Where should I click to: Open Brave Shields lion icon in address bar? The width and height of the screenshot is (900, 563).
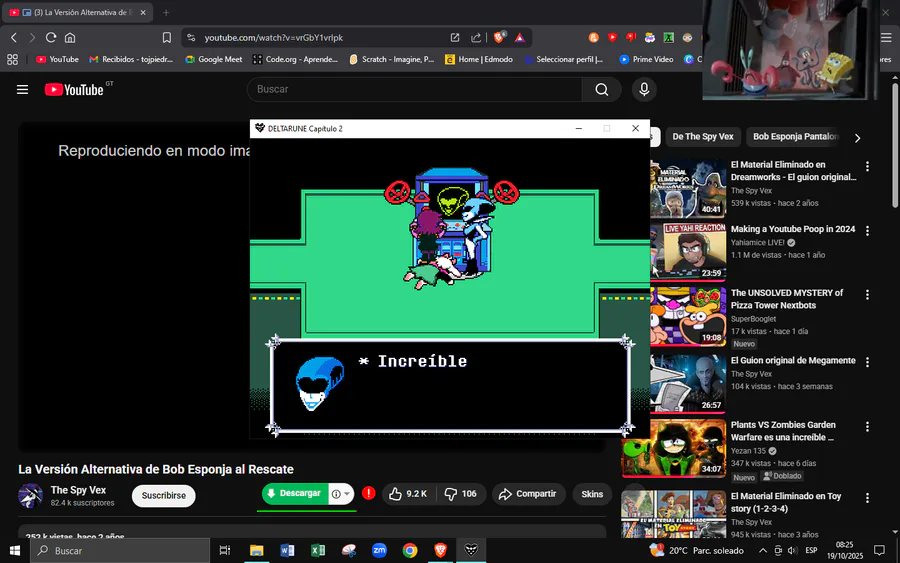point(499,37)
